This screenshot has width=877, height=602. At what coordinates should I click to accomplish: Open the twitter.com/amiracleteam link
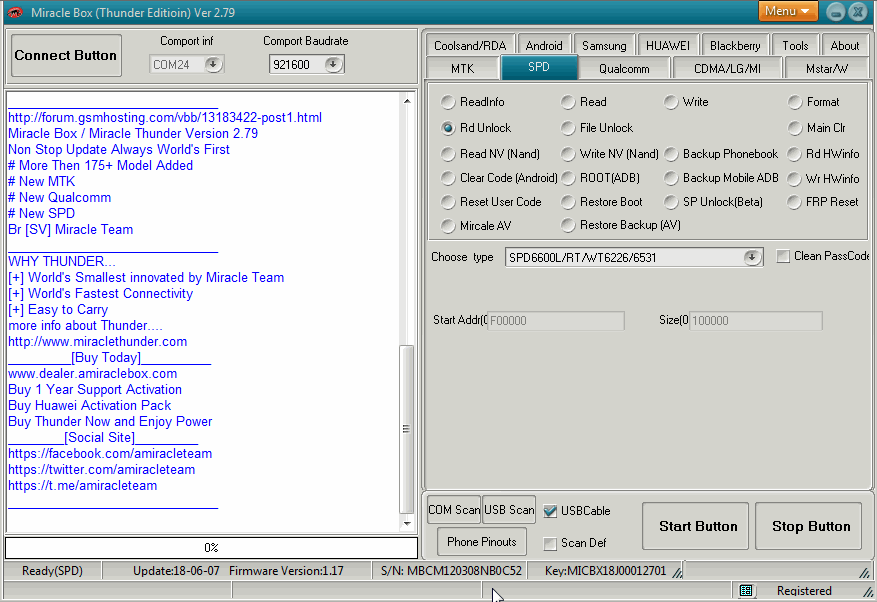[x=101, y=469]
